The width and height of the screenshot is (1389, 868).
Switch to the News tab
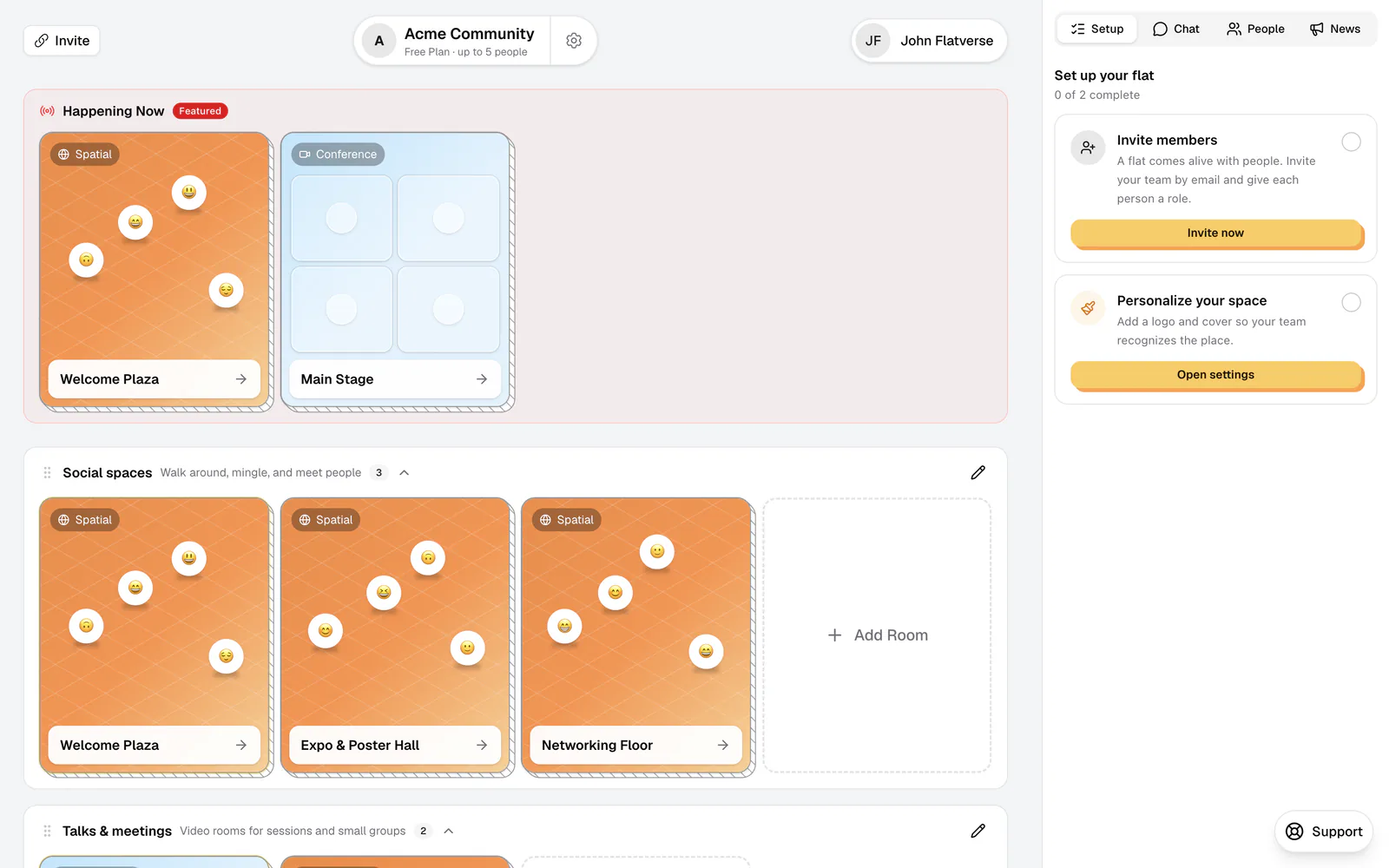click(x=1335, y=29)
